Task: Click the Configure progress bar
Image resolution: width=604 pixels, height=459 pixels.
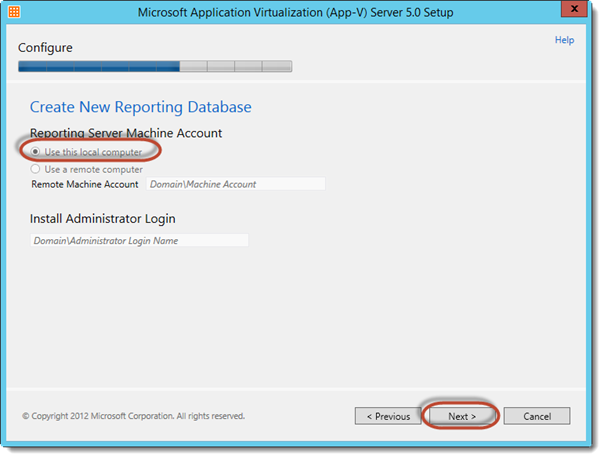Action: [155, 66]
